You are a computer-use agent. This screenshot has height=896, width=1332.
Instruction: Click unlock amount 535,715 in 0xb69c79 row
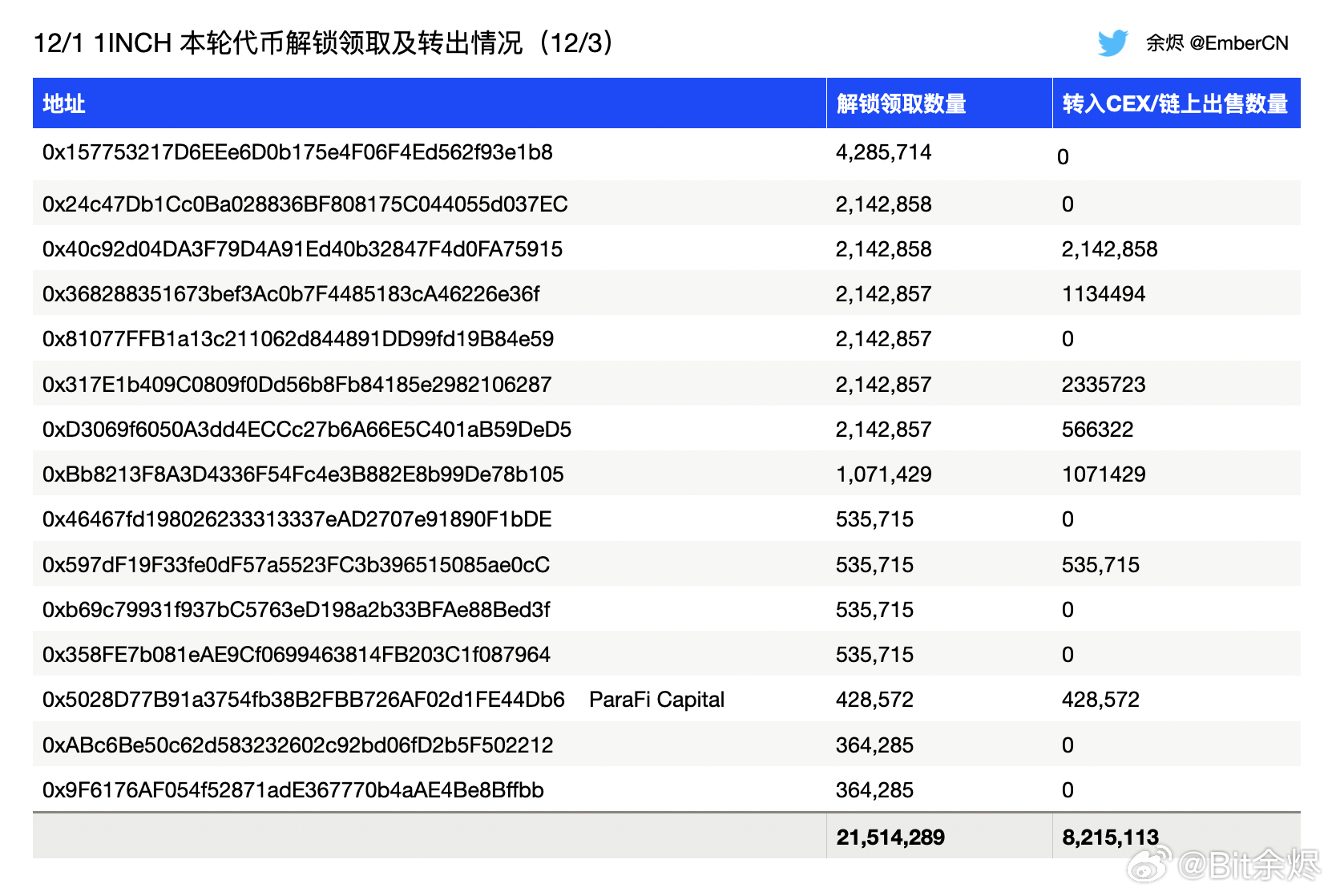(x=874, y=610)
